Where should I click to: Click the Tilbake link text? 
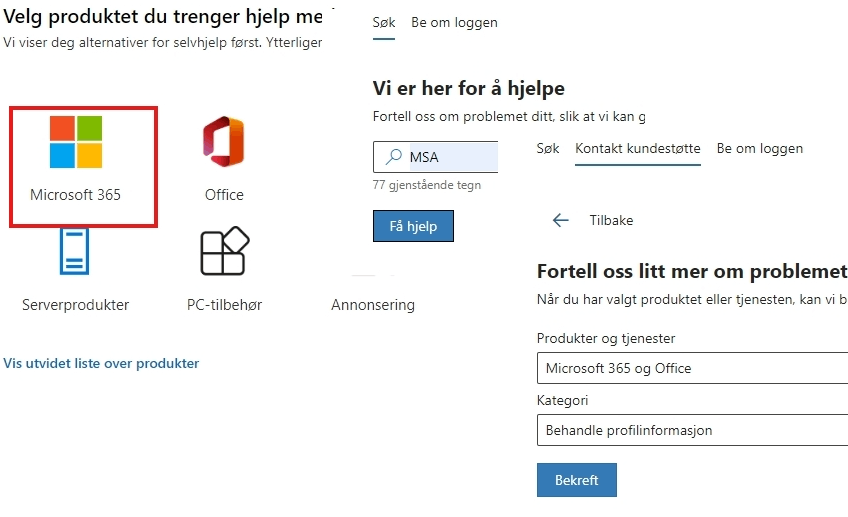[611, 221]
